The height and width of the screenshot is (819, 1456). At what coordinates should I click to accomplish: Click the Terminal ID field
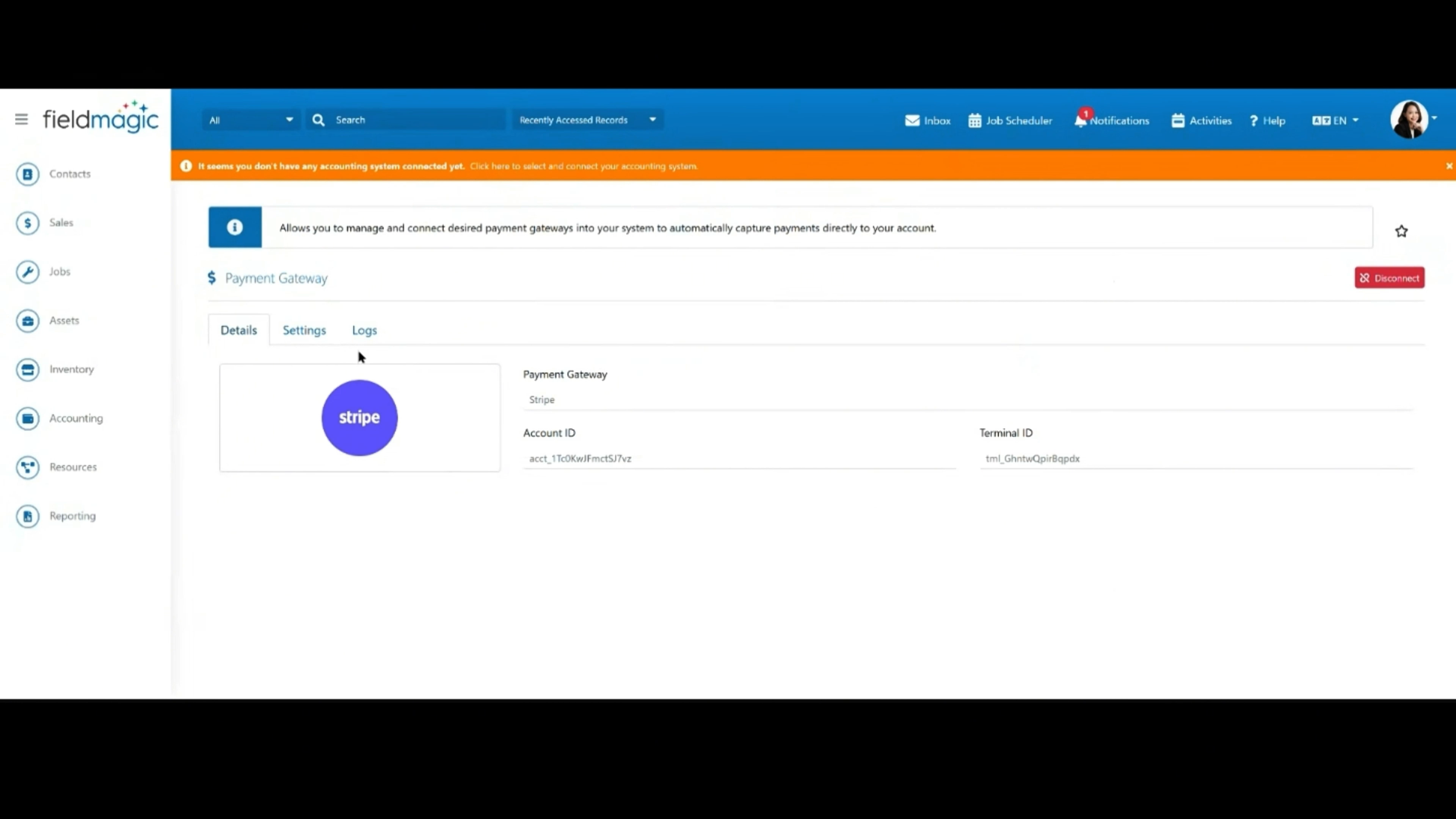pyautogui.click(x=1196, y=458)
